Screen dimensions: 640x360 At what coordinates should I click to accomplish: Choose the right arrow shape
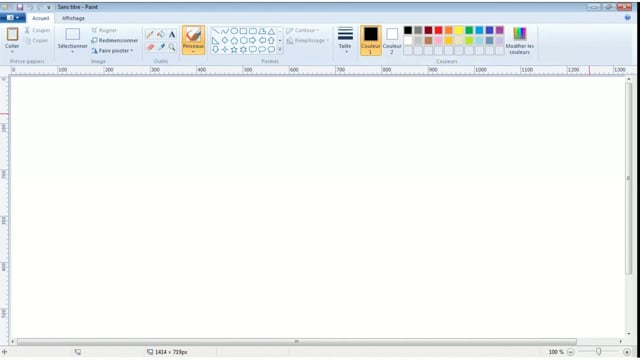click(x=253, y=40)
